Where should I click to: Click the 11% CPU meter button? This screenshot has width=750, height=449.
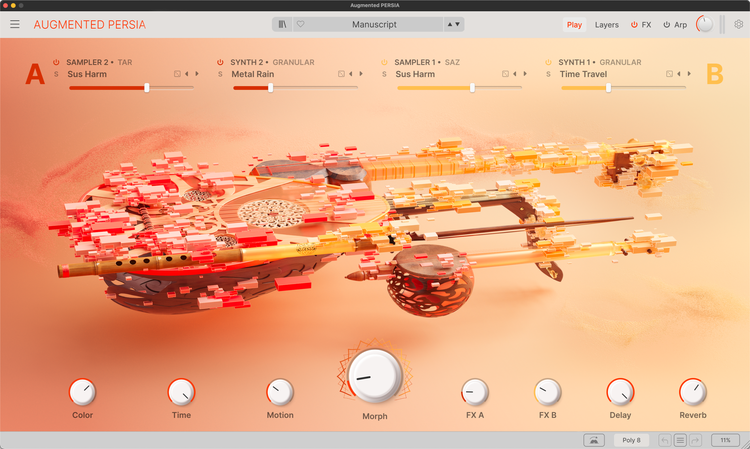click(725, 440)
